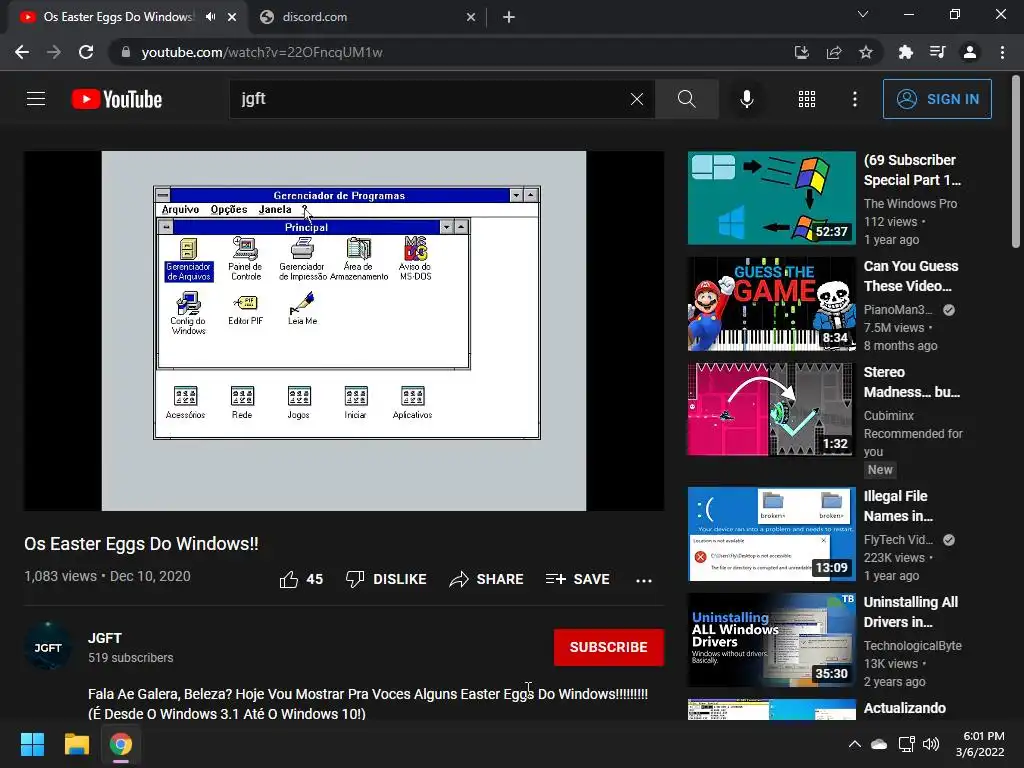
Task: Clear the search box text
Action: (x=637, y=99)
